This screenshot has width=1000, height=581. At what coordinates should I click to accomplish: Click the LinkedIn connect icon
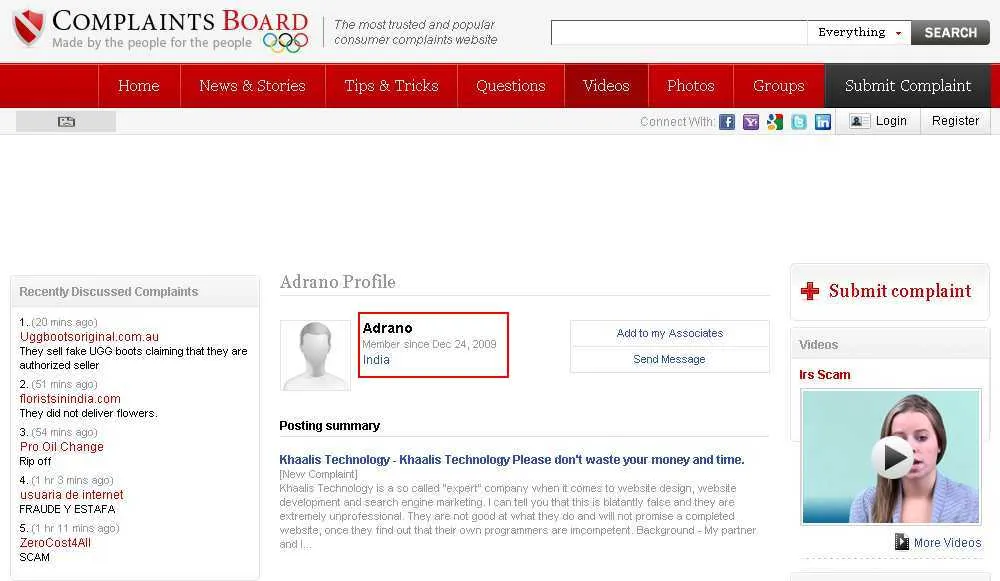823,122
